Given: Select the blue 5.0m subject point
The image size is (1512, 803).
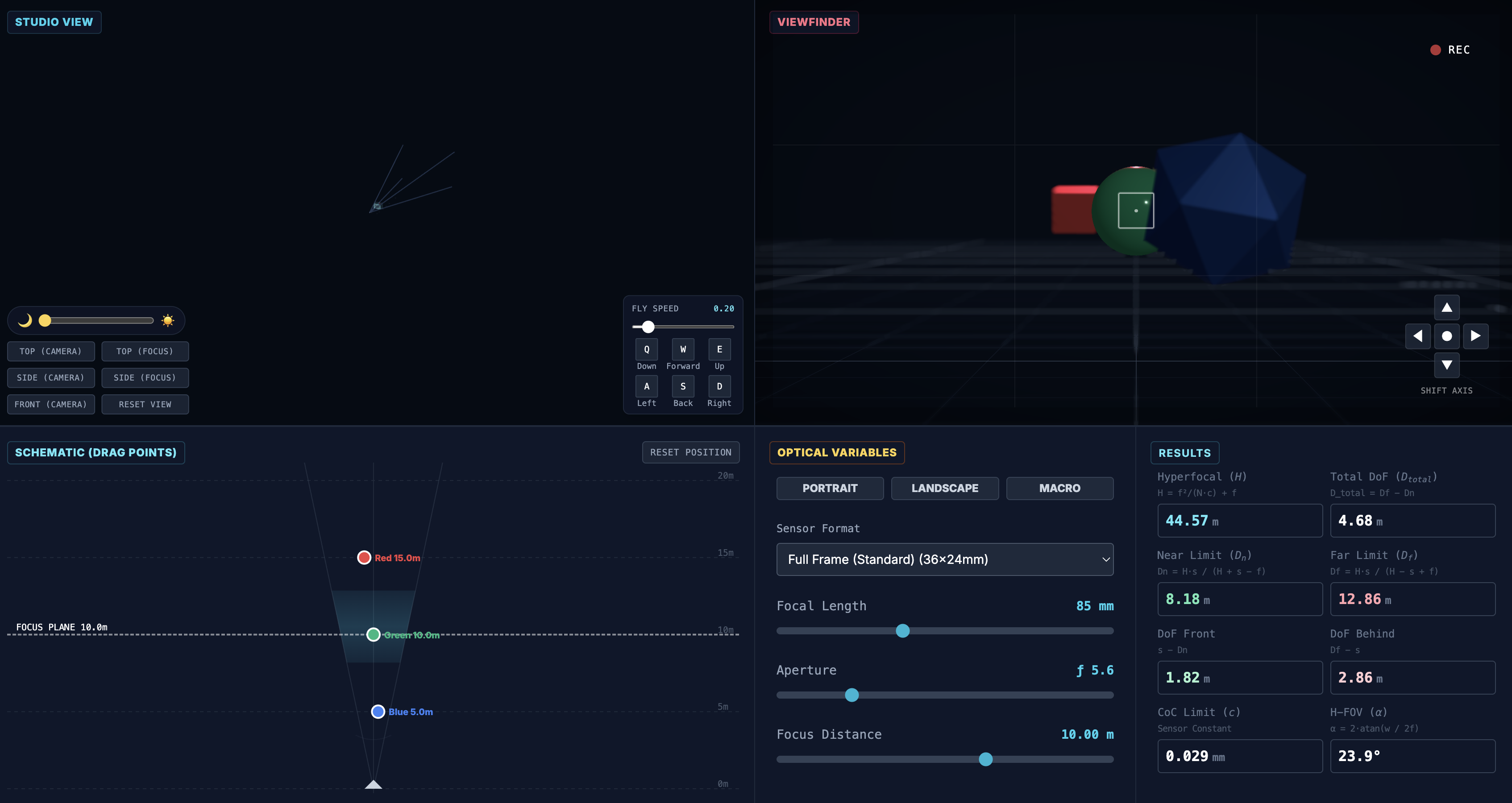Looking at the screenshot, I should 378,712.
